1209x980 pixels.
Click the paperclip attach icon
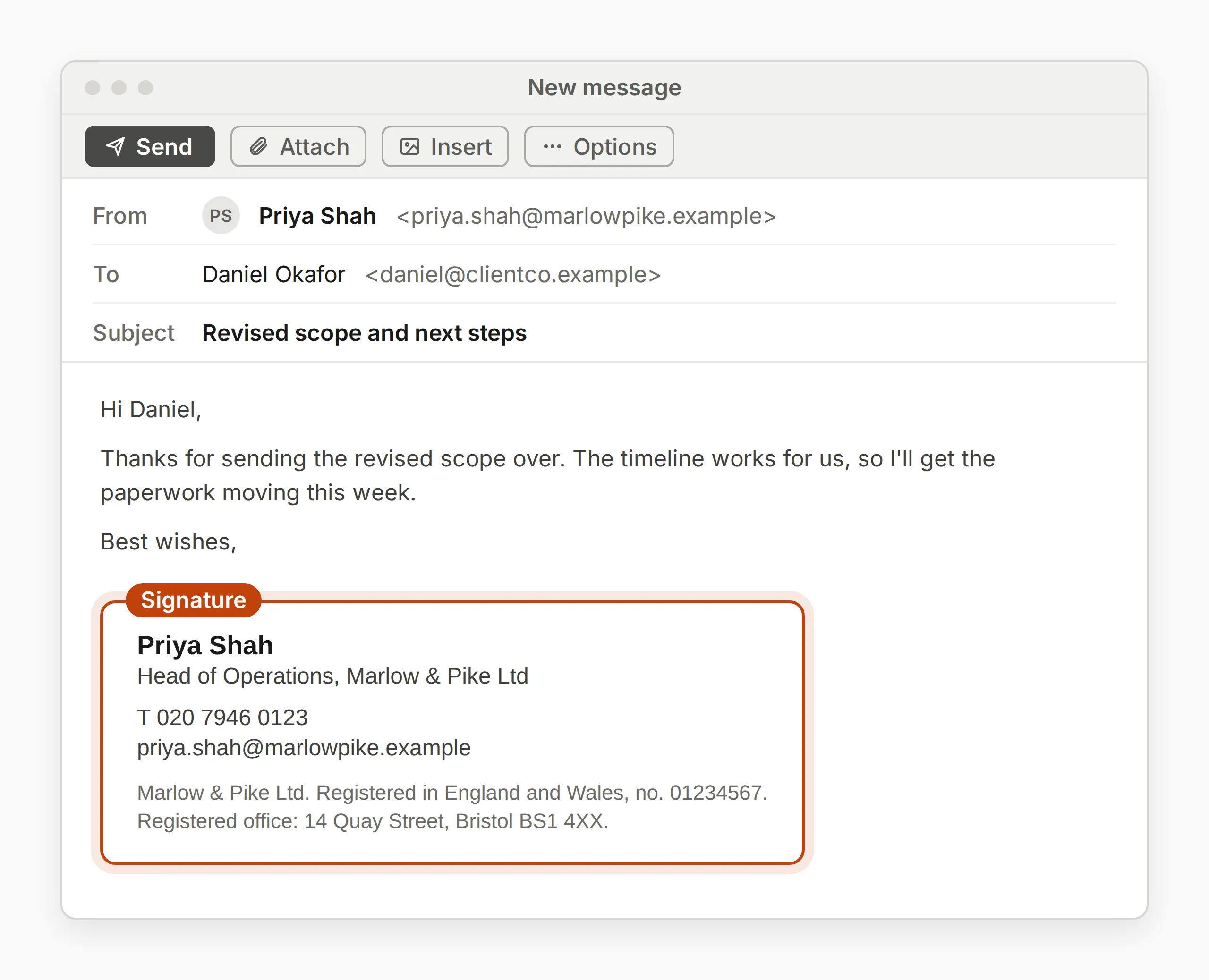coord(259,146)
